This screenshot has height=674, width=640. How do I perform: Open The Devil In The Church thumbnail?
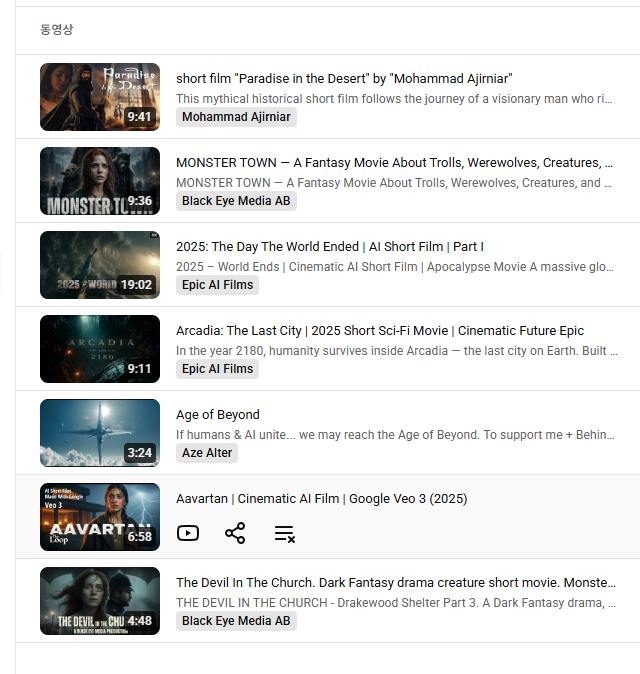point(100,601)
